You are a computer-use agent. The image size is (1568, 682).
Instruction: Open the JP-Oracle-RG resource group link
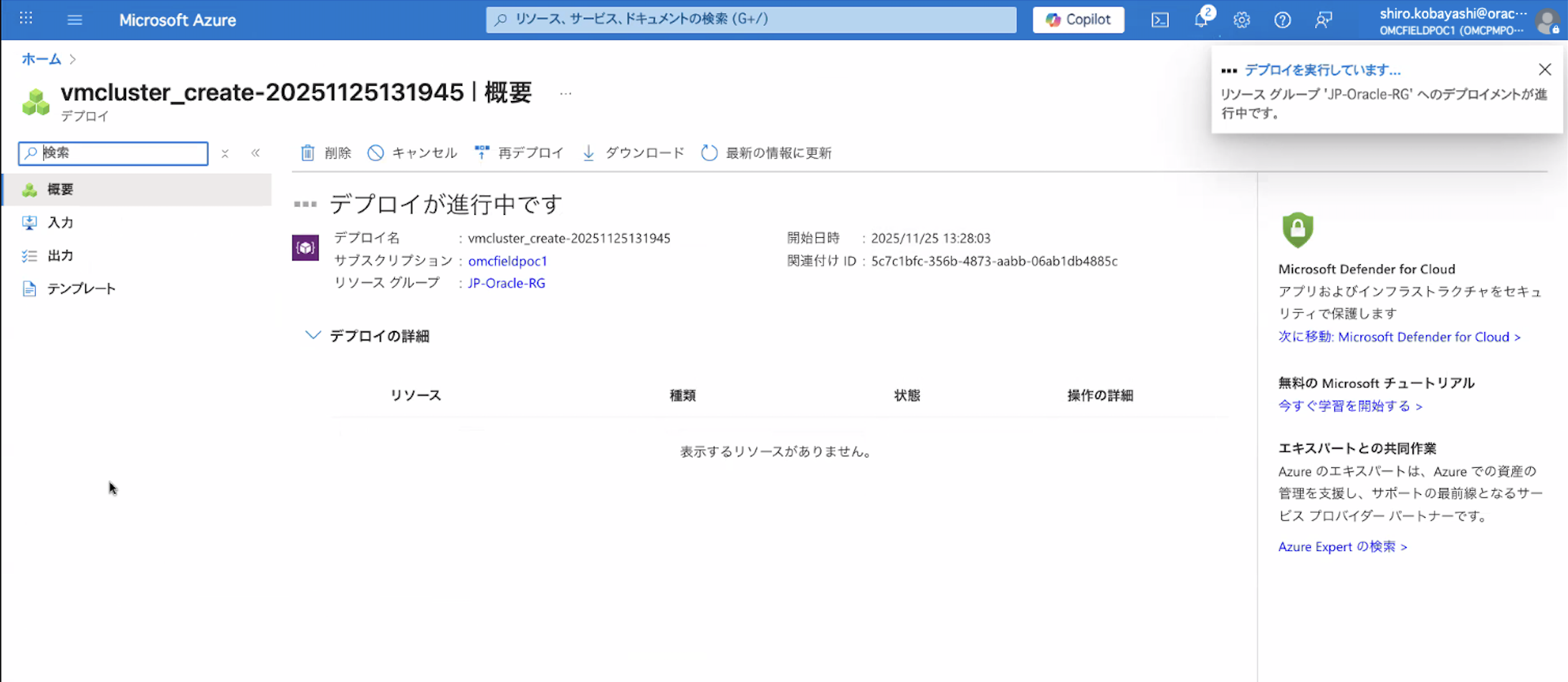pos(505,283)
